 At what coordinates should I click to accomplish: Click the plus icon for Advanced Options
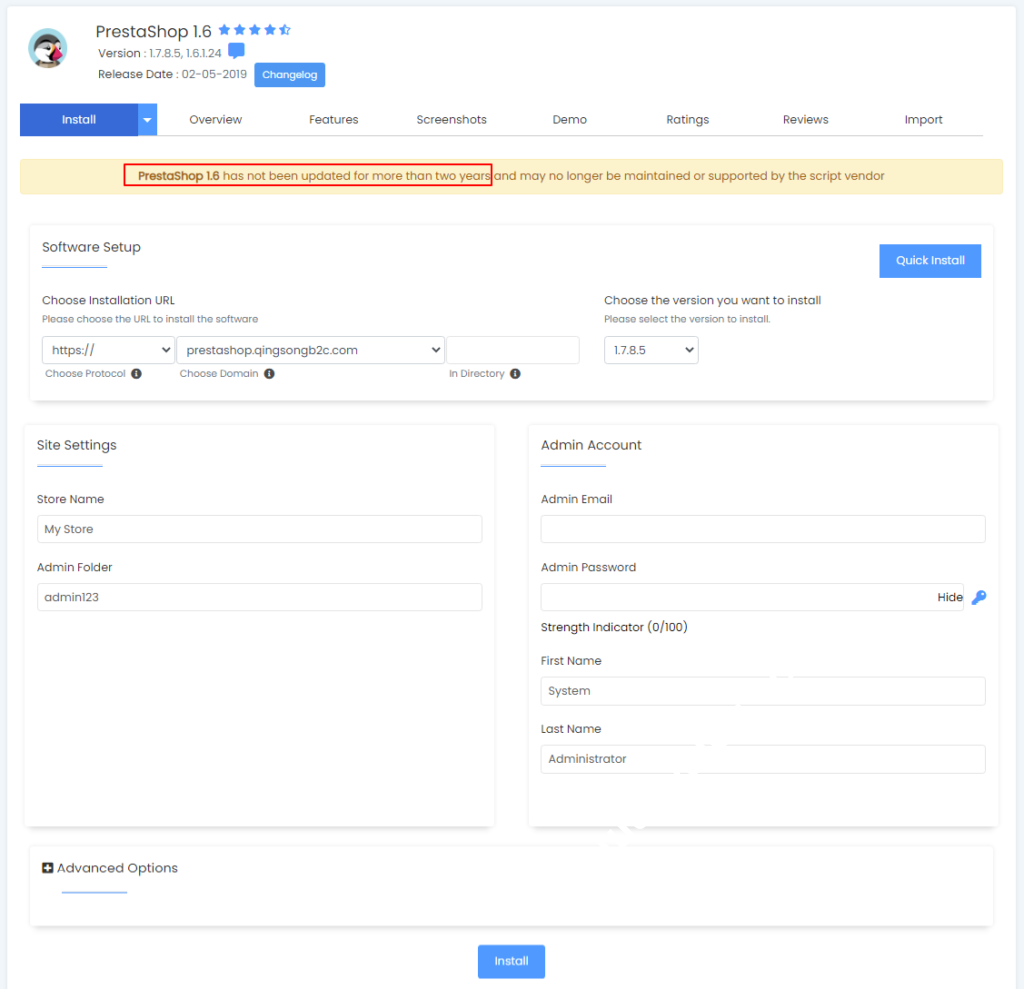47,868
